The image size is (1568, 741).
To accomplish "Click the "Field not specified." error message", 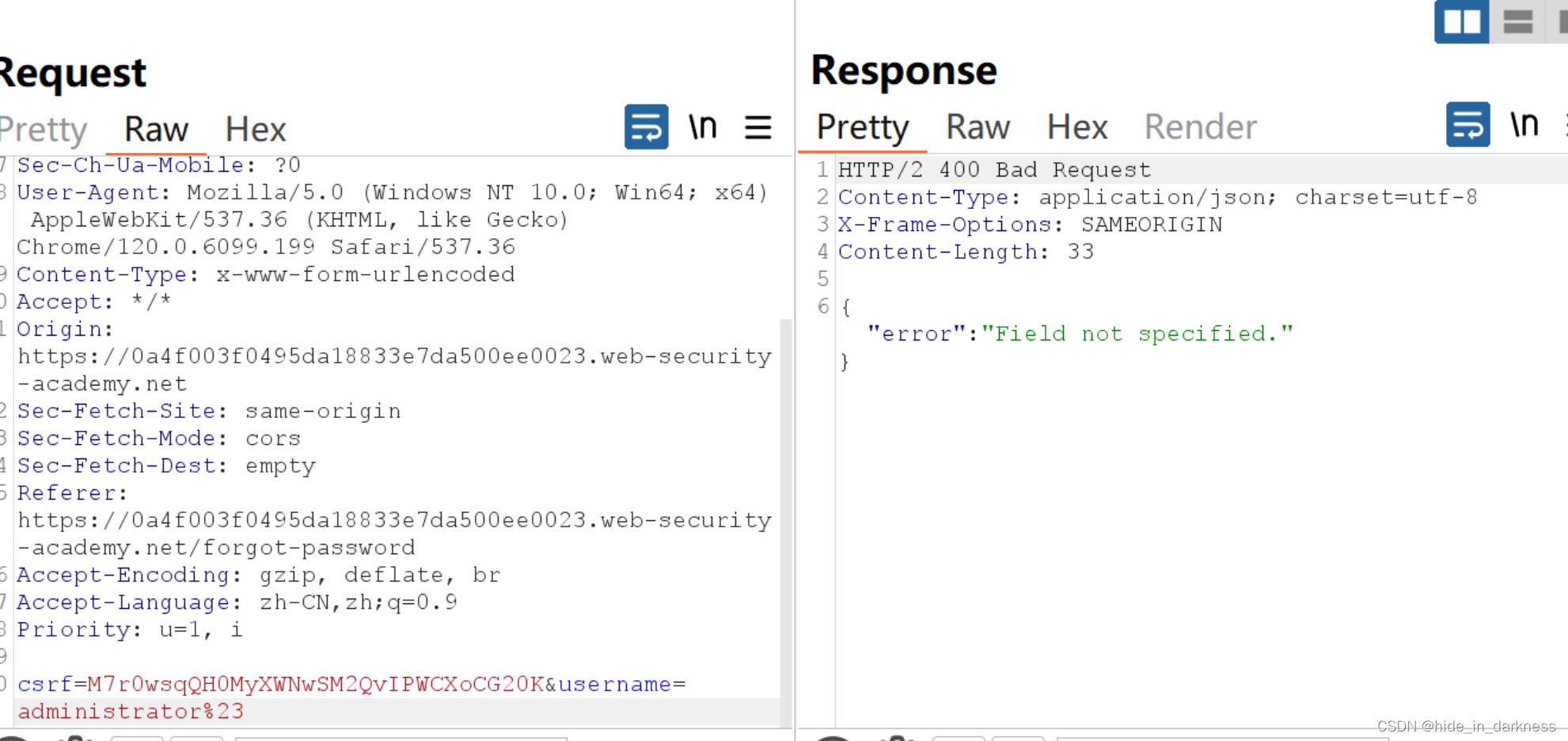I will point(1137,334).
